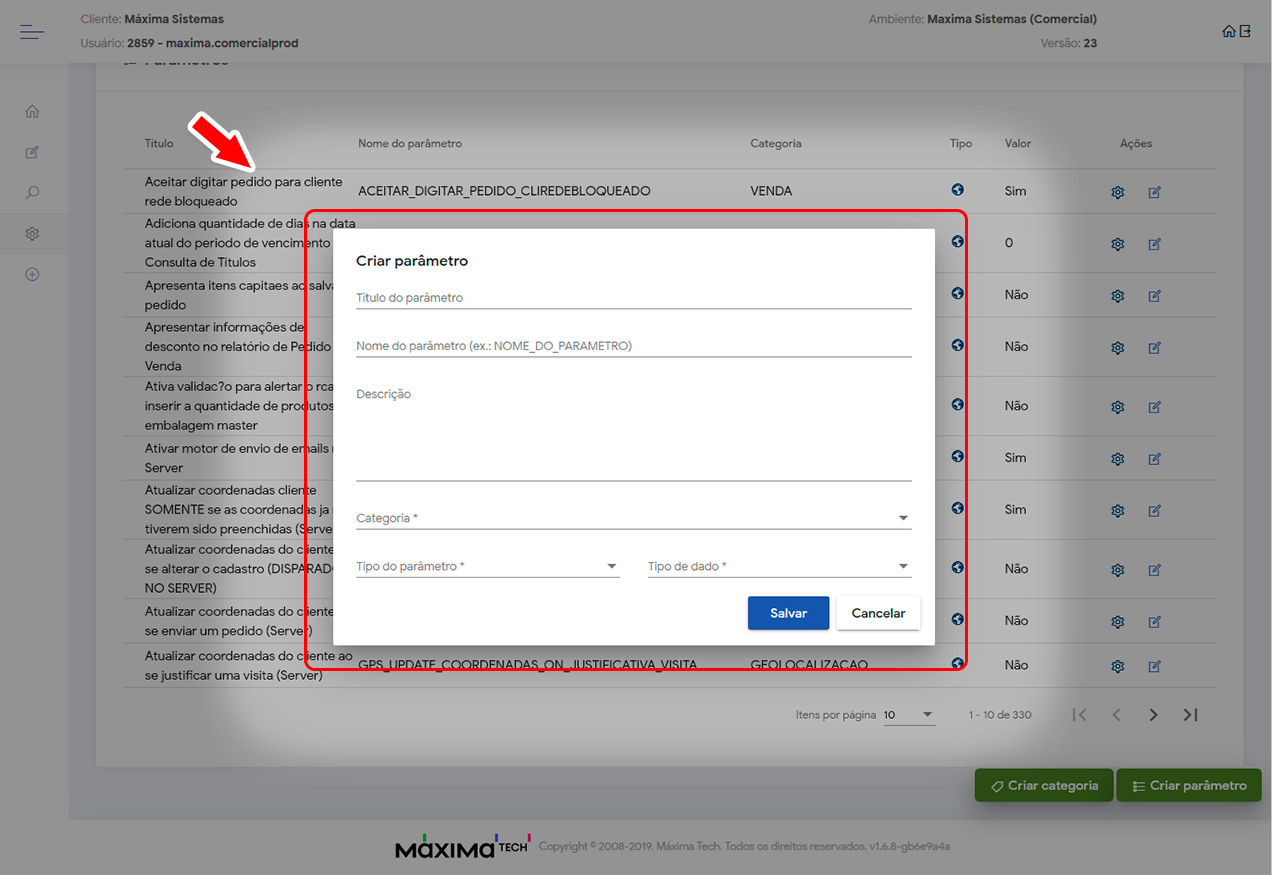Click the value 0 in the Valor column
Screen dimensions: 1272x875
[x=1009, y=243]
